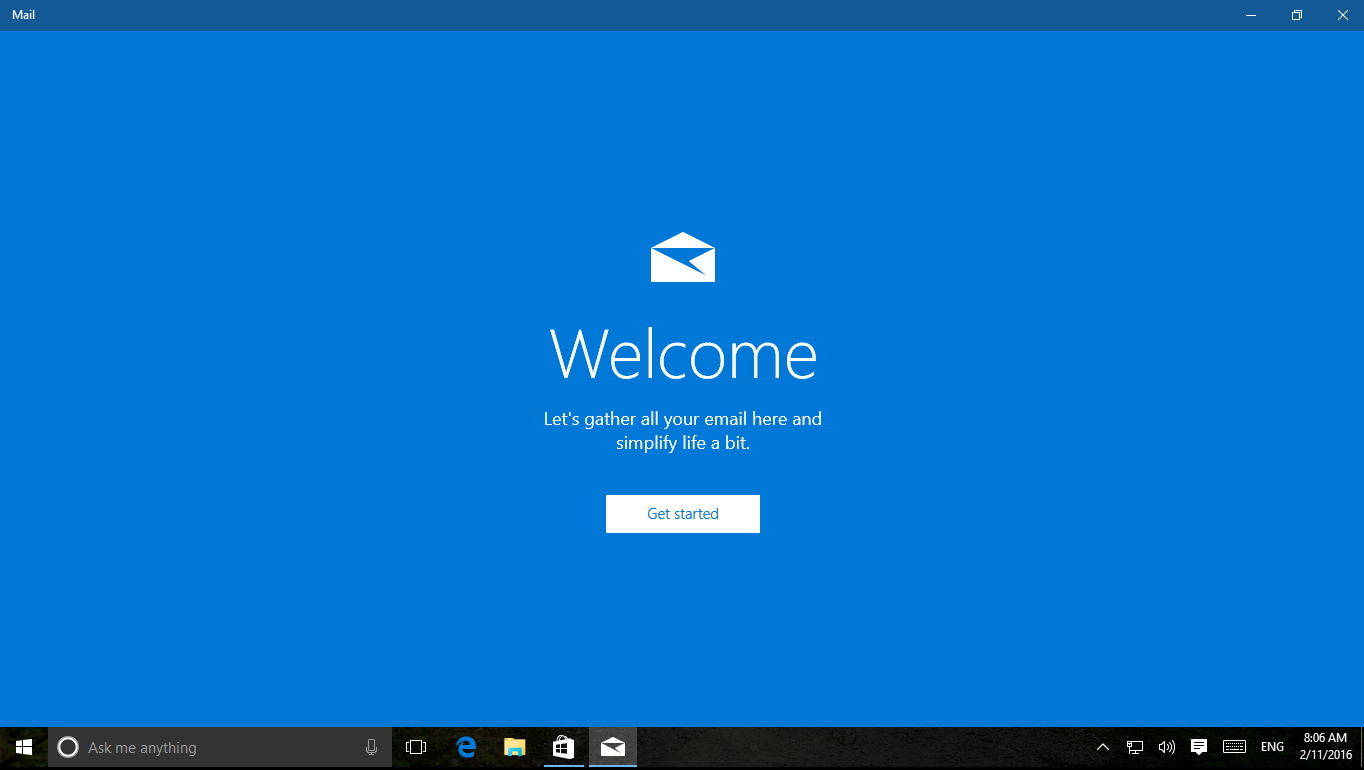Open Task View from taskbar
Screen dimensions: 1364x770
point(416,747)
